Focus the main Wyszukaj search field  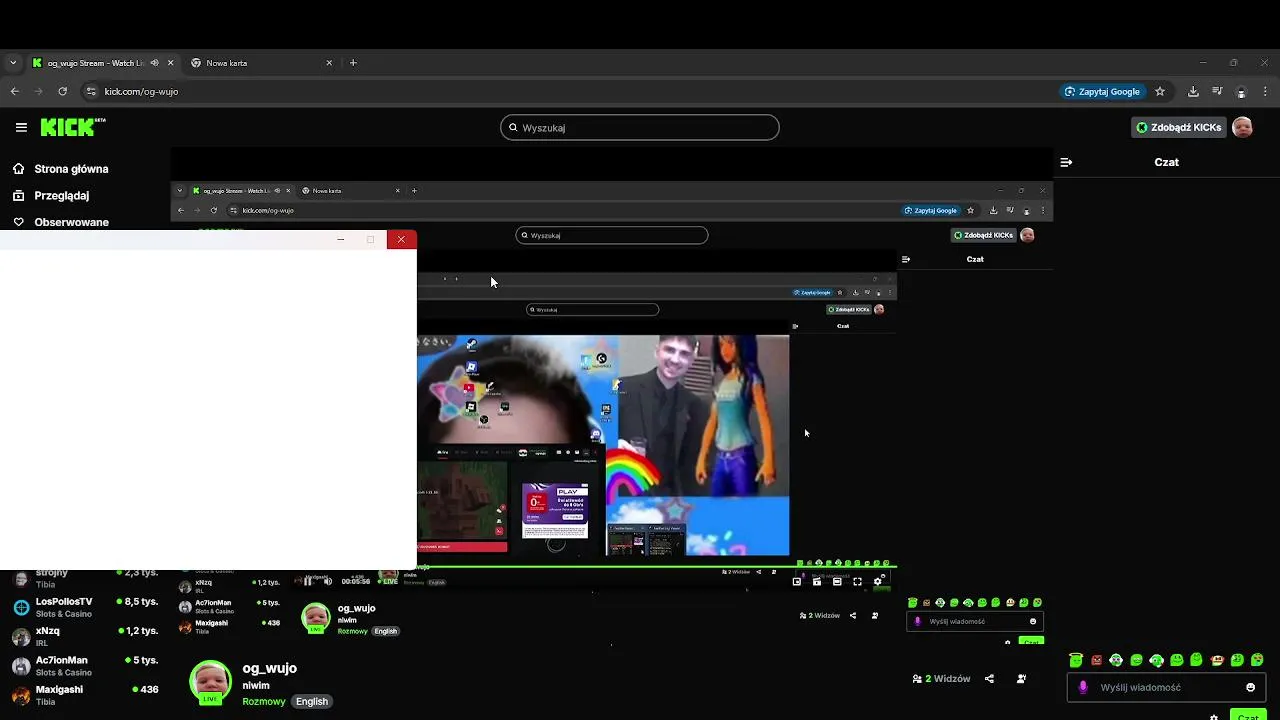coord(640,127)
